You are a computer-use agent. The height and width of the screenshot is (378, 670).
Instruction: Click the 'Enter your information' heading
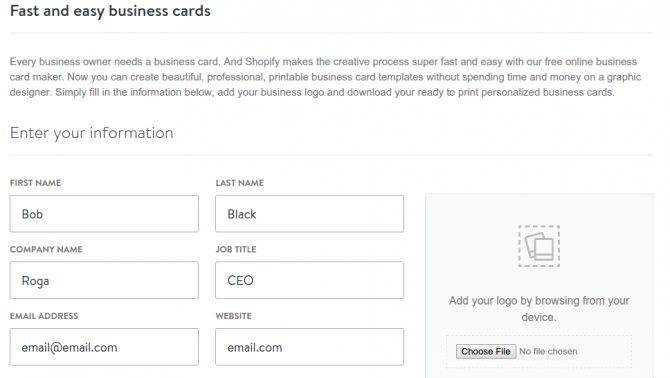(x=92, y=133)
